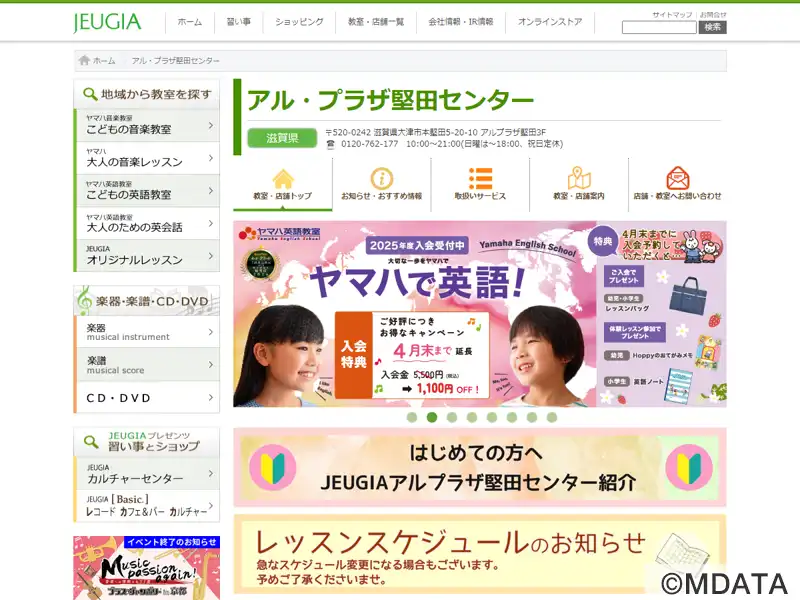Expand the CD・DVD arrow
800x600 pixels.
tap(211, 397)
